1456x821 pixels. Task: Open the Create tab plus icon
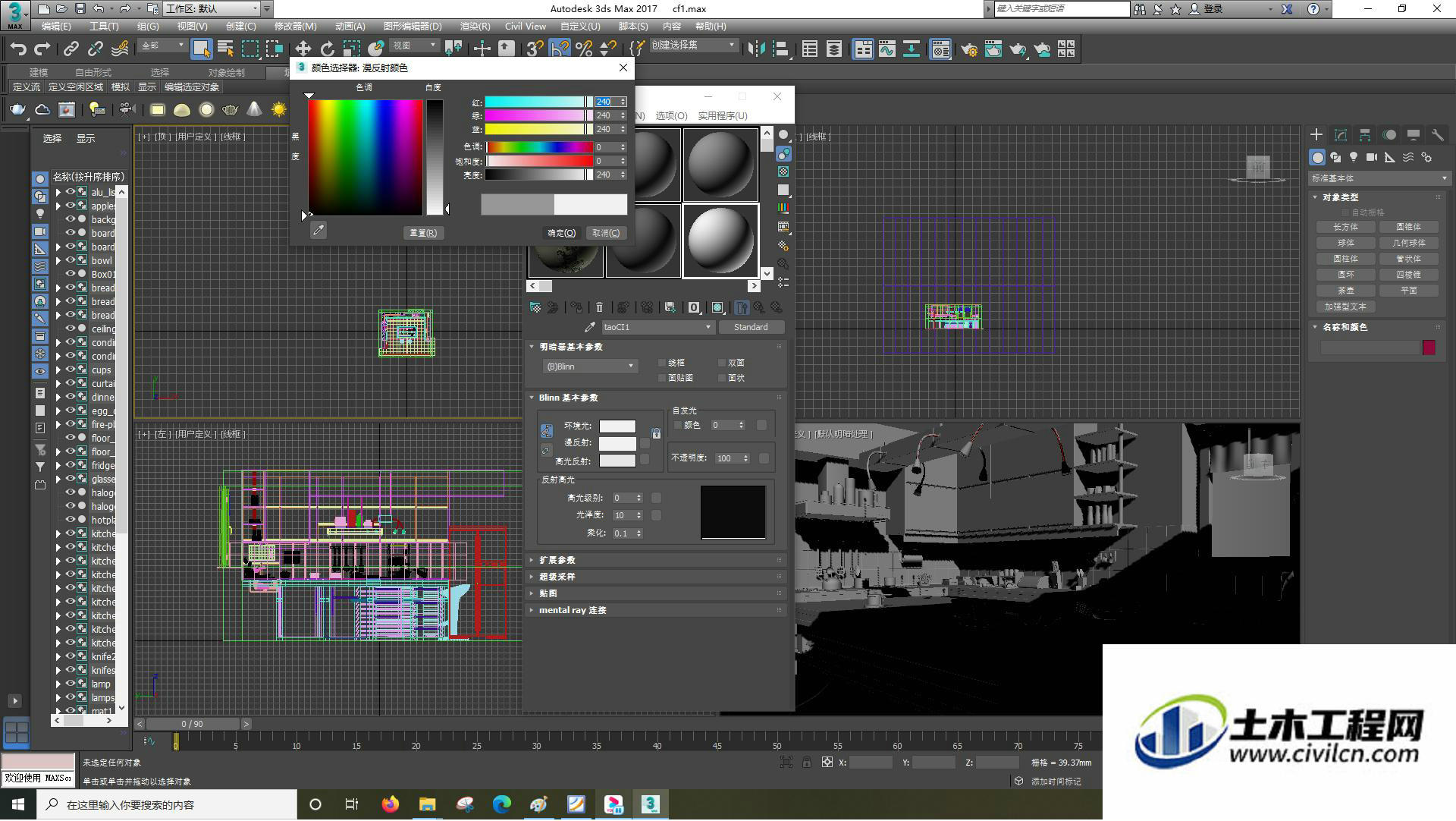click(1316, 135)
